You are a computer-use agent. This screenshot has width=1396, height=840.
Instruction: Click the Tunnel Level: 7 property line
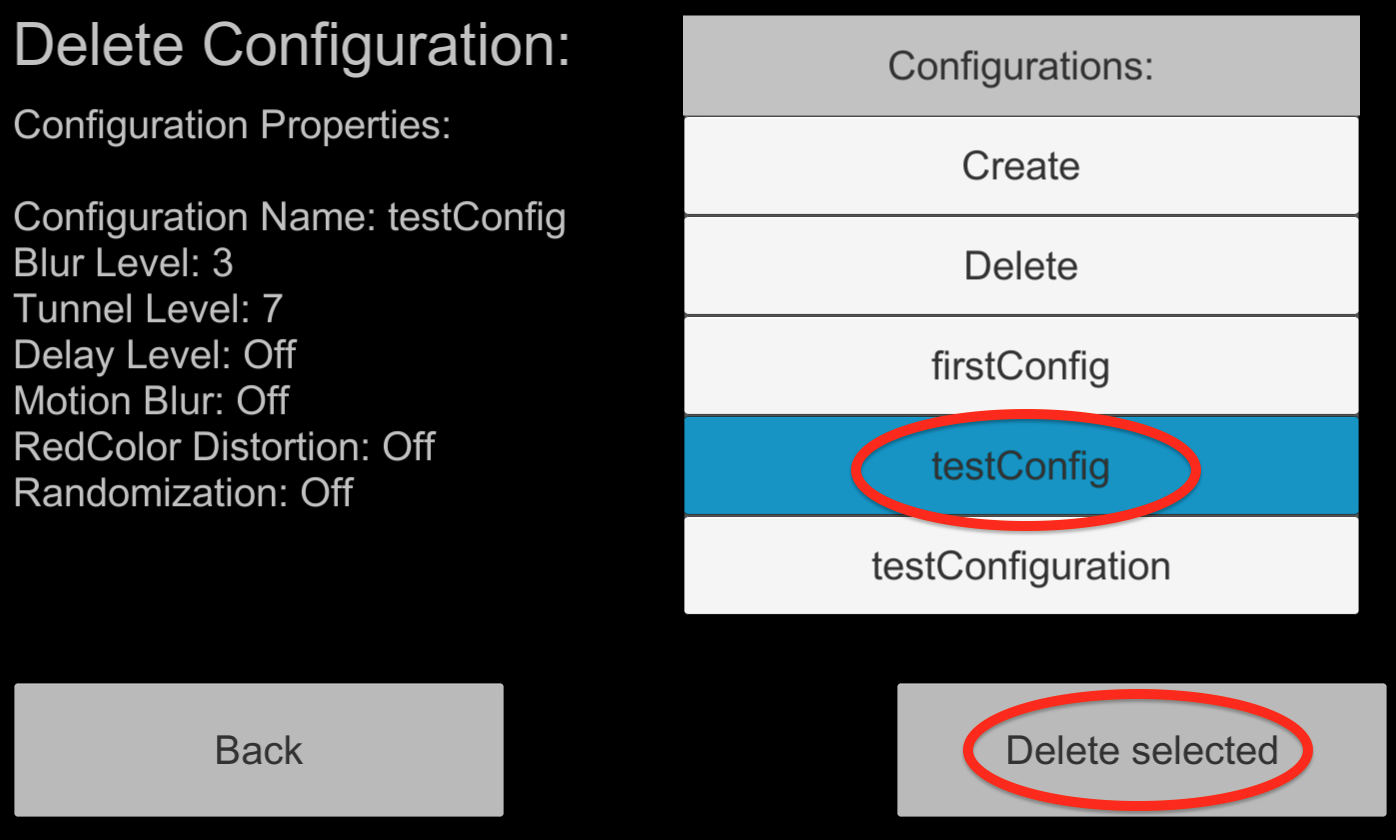click(x=148, y=309)
